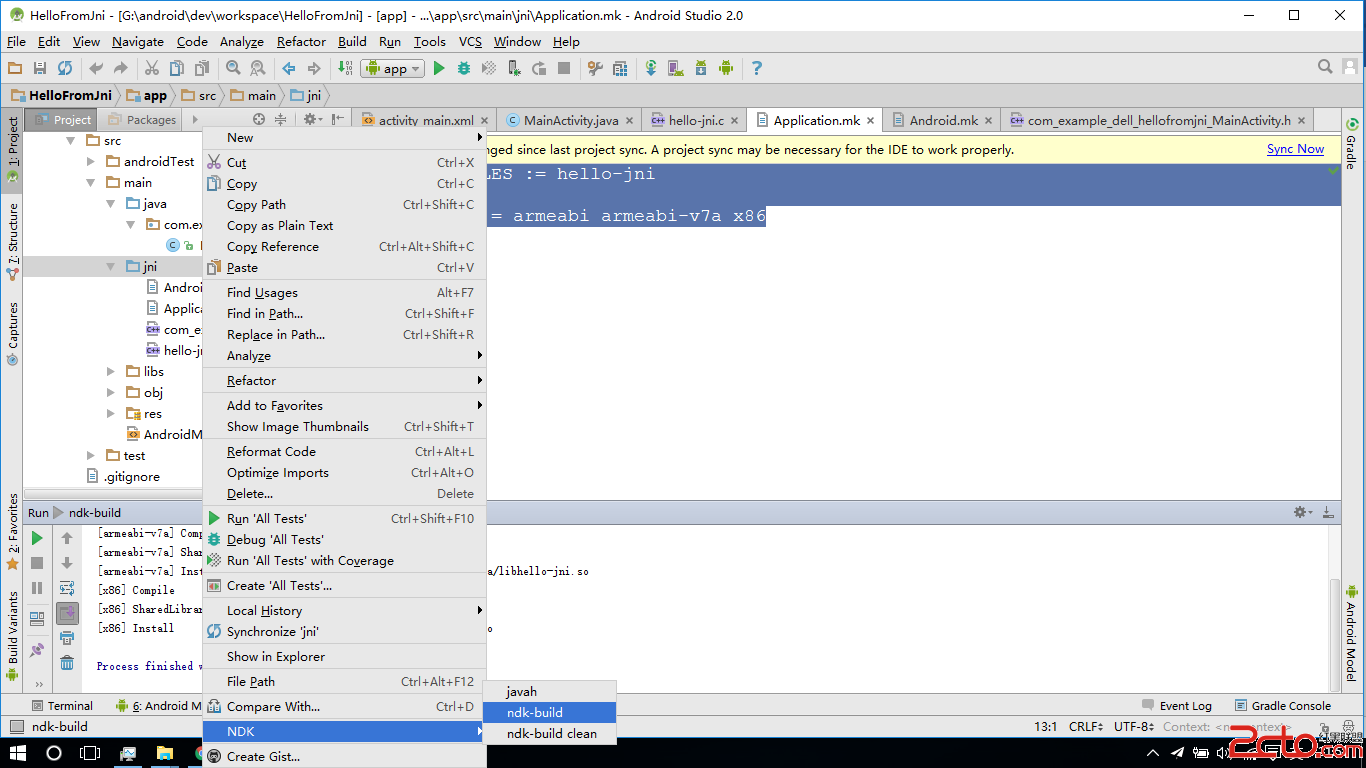Viewport: 1366px width, 768px height.
Task: Open the Gradle Console button
Action: pos(1282,705)
